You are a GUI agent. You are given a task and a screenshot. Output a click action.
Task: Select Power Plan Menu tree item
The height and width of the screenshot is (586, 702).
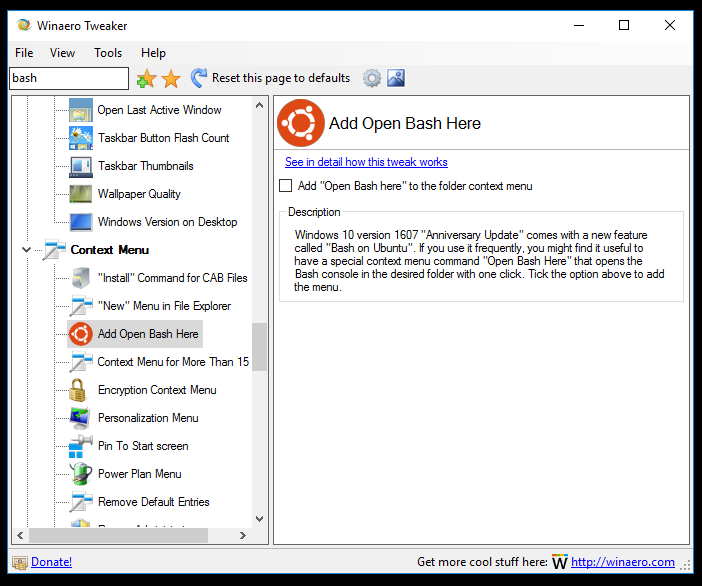click(x=140, y=474)
